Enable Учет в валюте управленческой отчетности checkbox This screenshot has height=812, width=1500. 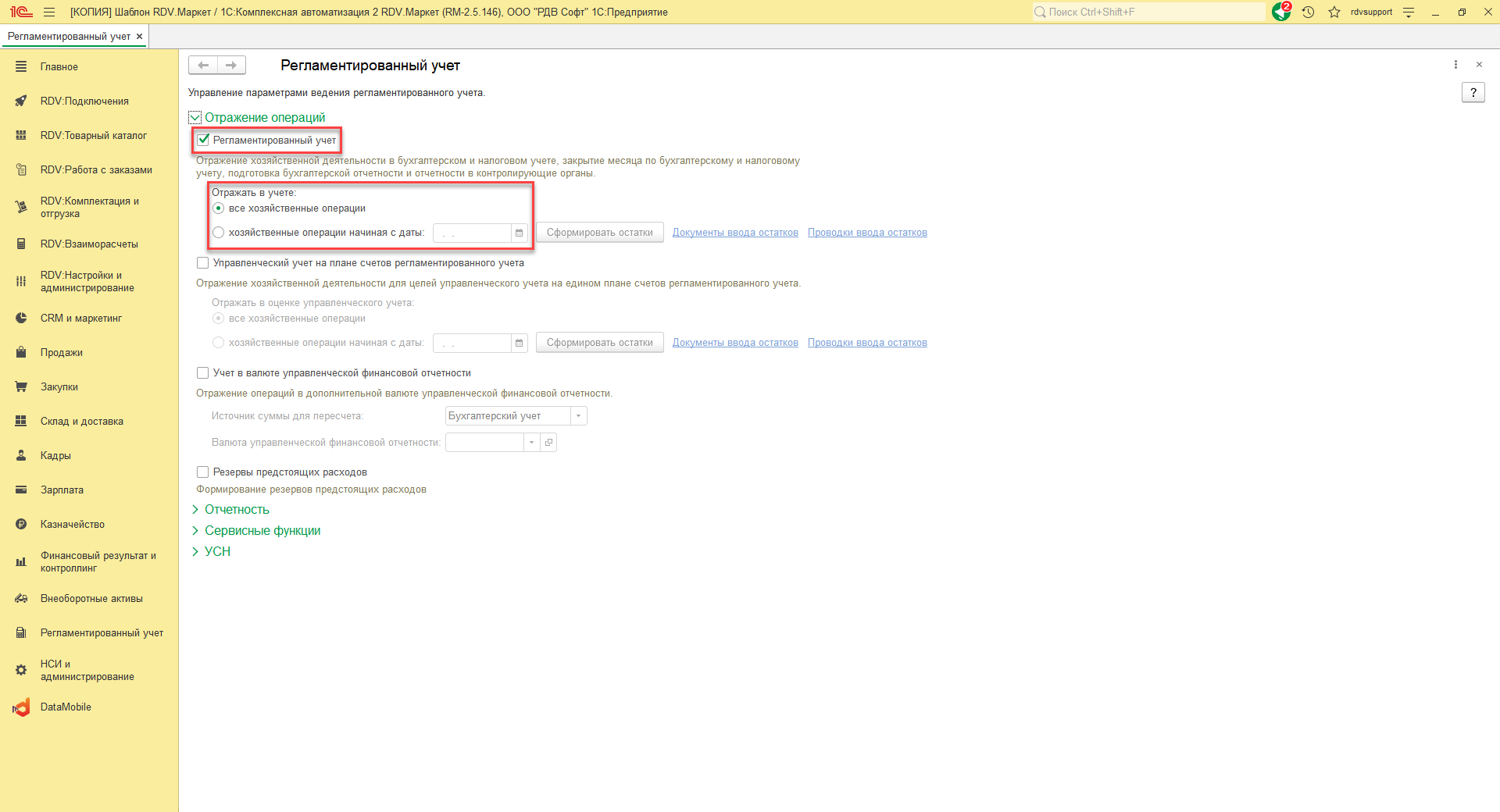click(x=203, y=373)
